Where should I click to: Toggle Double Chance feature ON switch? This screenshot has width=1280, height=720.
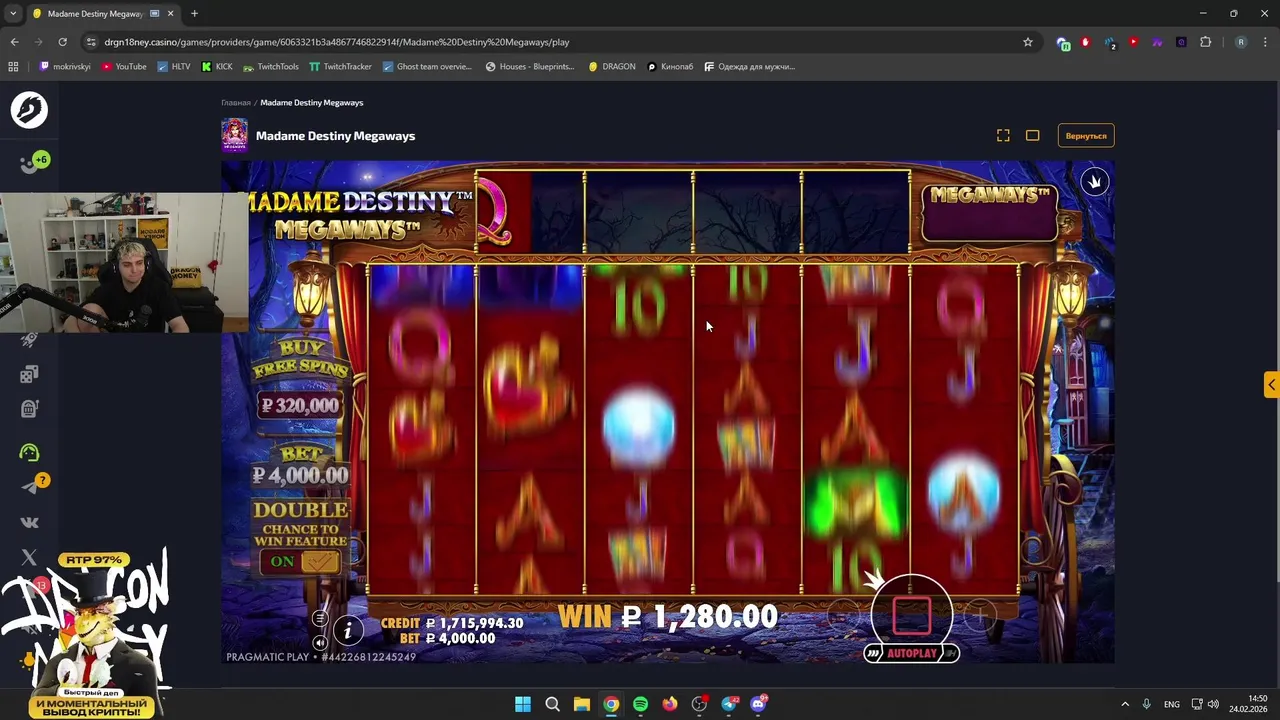tap(301, 562)
